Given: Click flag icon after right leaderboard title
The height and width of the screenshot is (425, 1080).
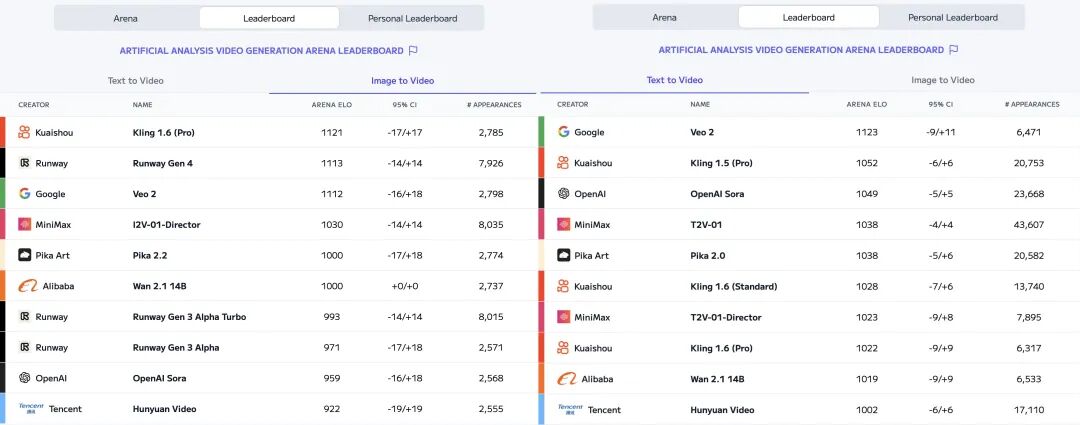Looking at the screenshot, I should tap(953, 50).
